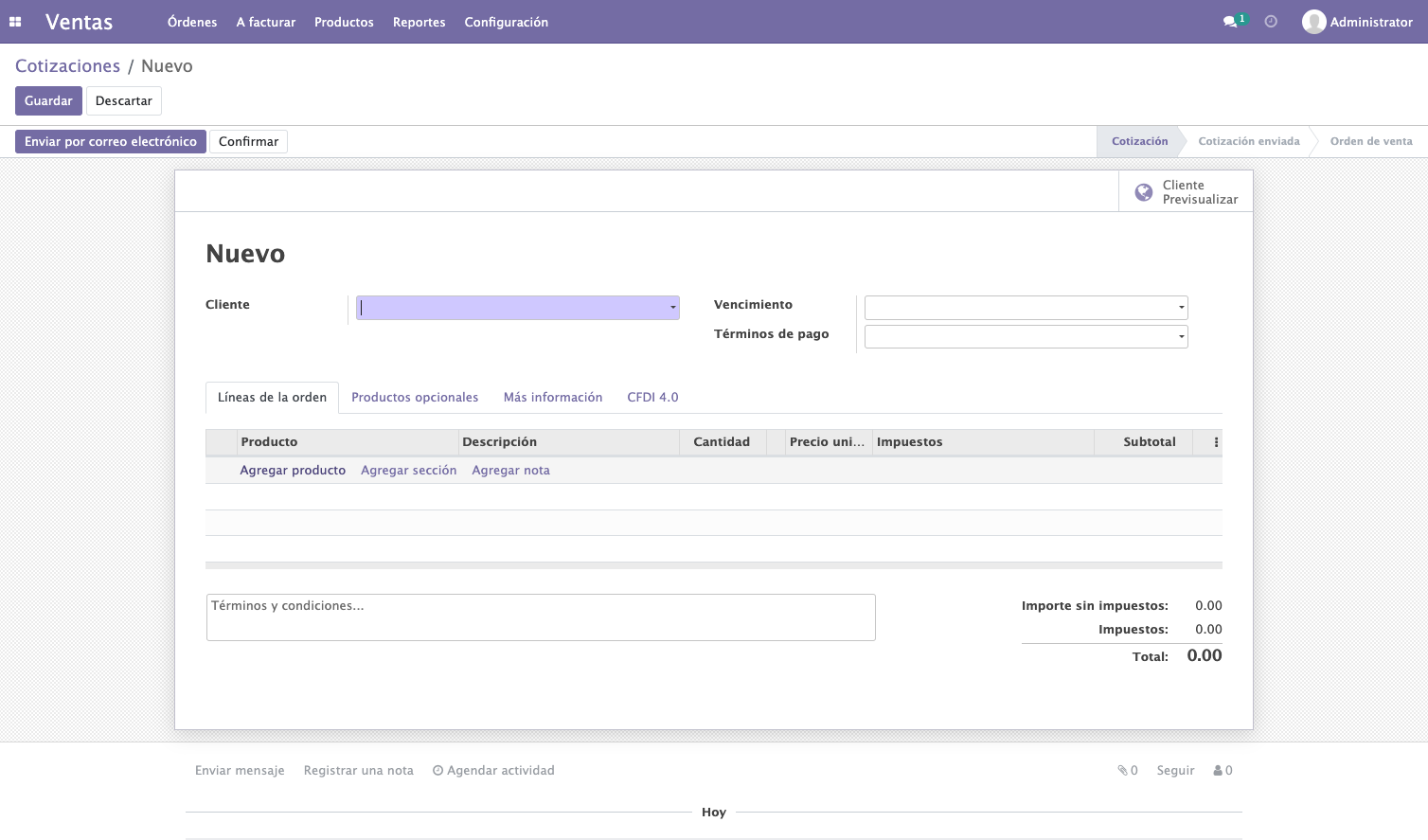This screenshot has width=1428, height=840.
Task: Switch to Más información tab
Action: [x=553, y=398]
